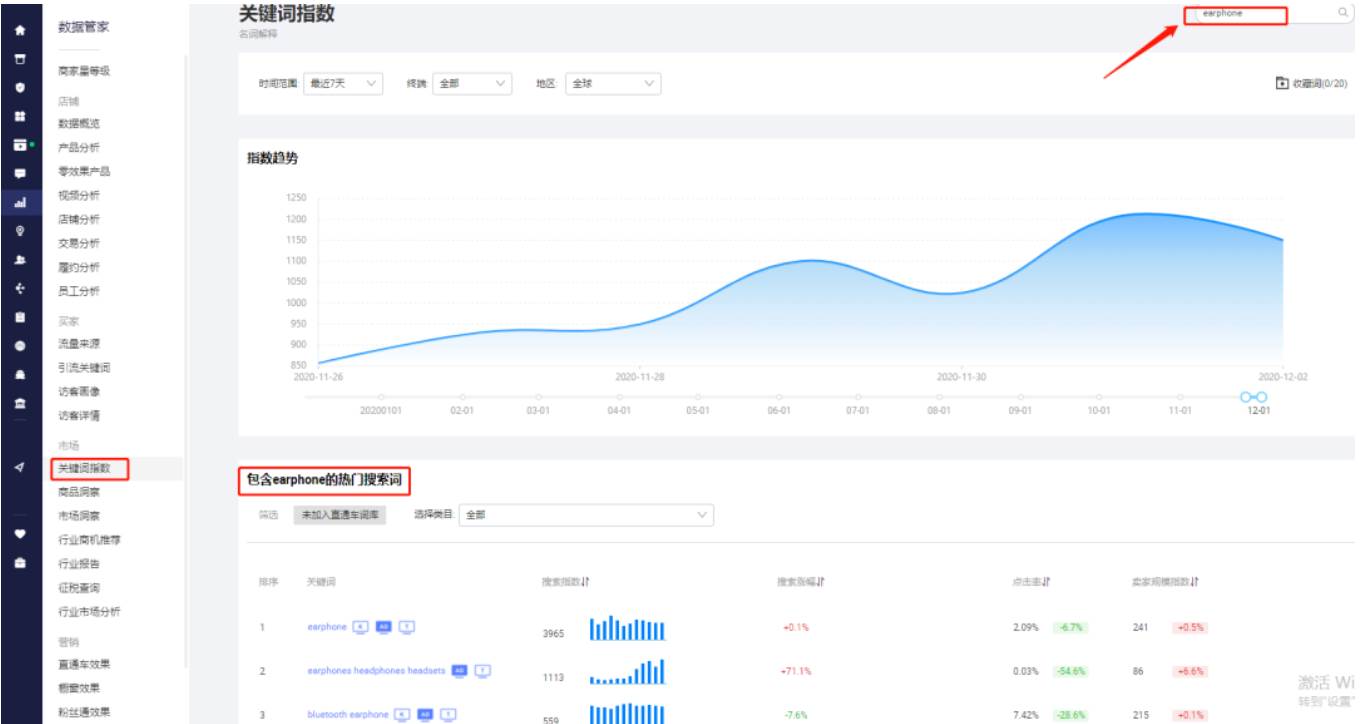Viewport: 1367px width, 724px height.
Task: Open the bluetooth earphone keyword link
Action: [347, 715]
